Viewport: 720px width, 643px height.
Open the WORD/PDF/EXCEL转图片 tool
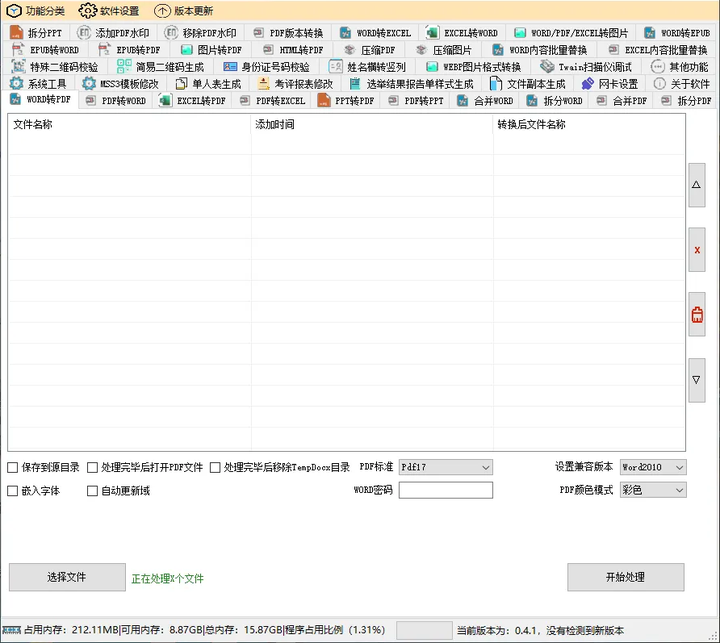[571, 33]
